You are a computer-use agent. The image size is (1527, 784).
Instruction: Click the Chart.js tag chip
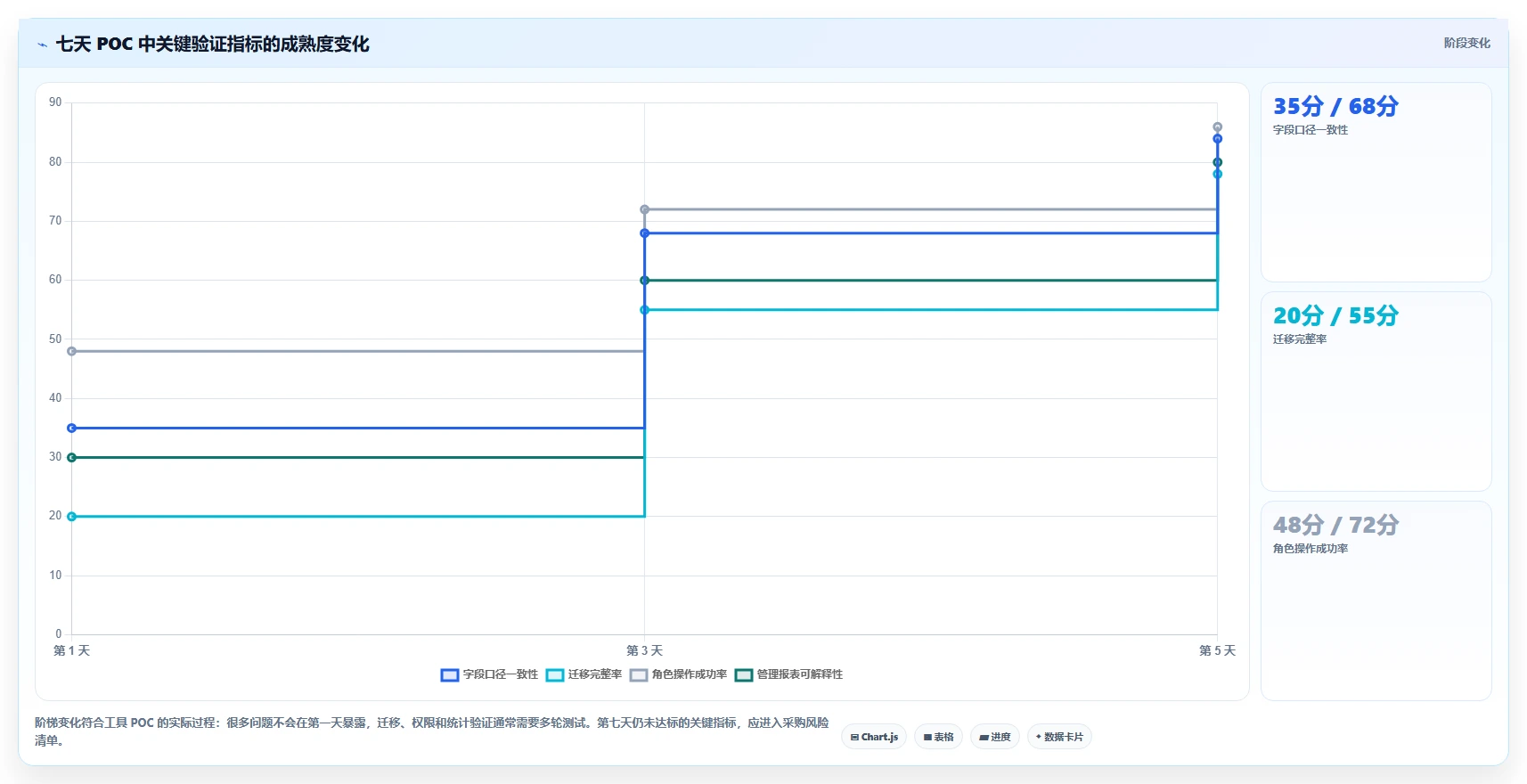tap(874, 737)
